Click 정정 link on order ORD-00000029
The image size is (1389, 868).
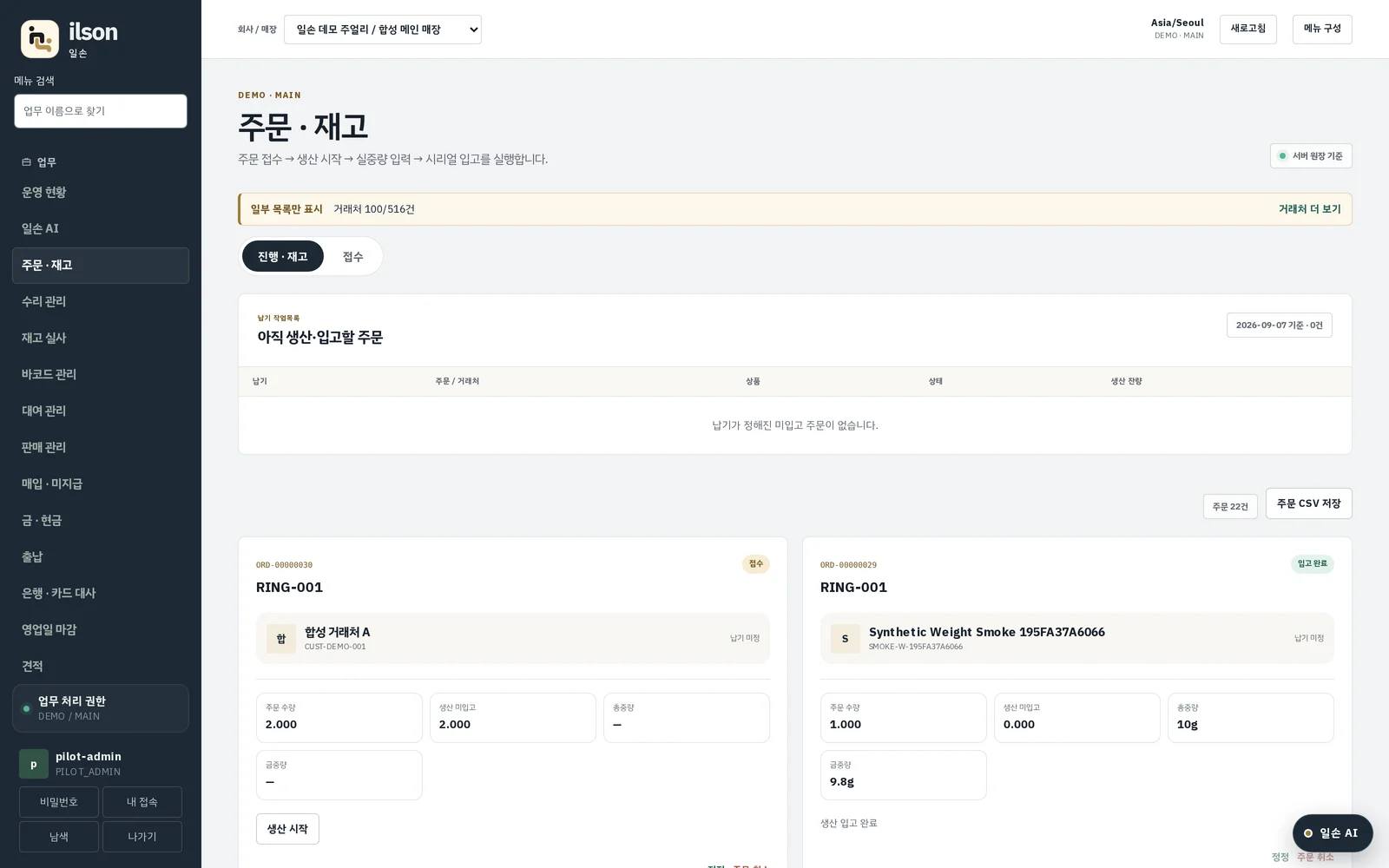[1280, 858]
